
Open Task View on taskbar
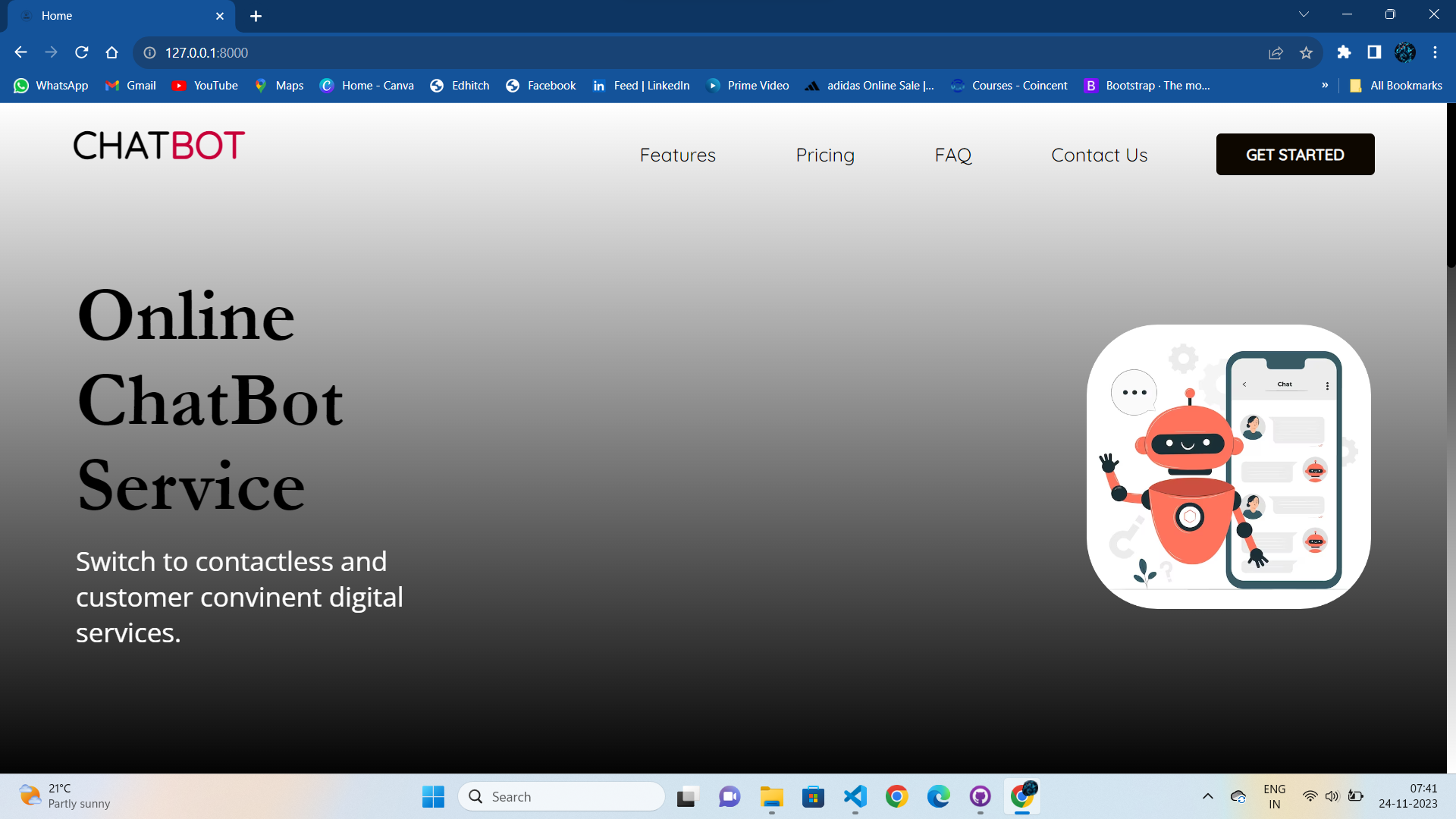point(687,797)
